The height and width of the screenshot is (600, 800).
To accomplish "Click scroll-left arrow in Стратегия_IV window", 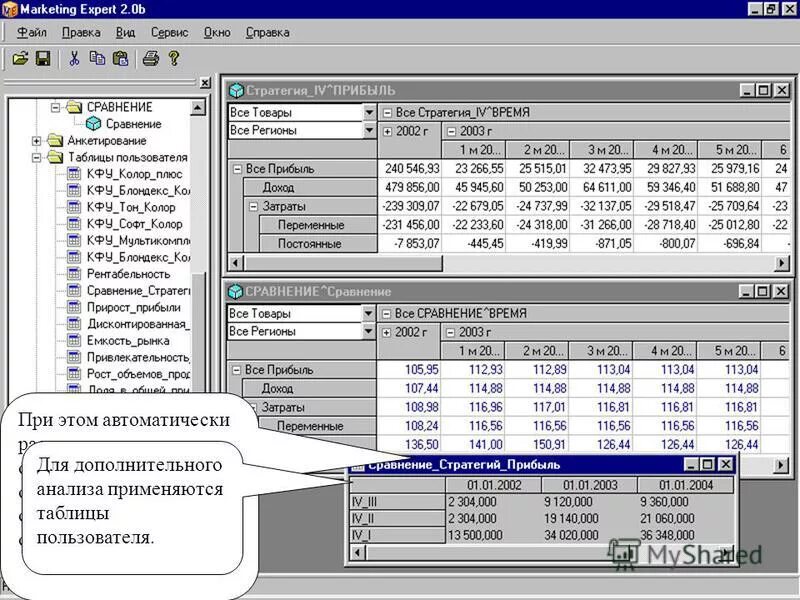I will [235, 263].
